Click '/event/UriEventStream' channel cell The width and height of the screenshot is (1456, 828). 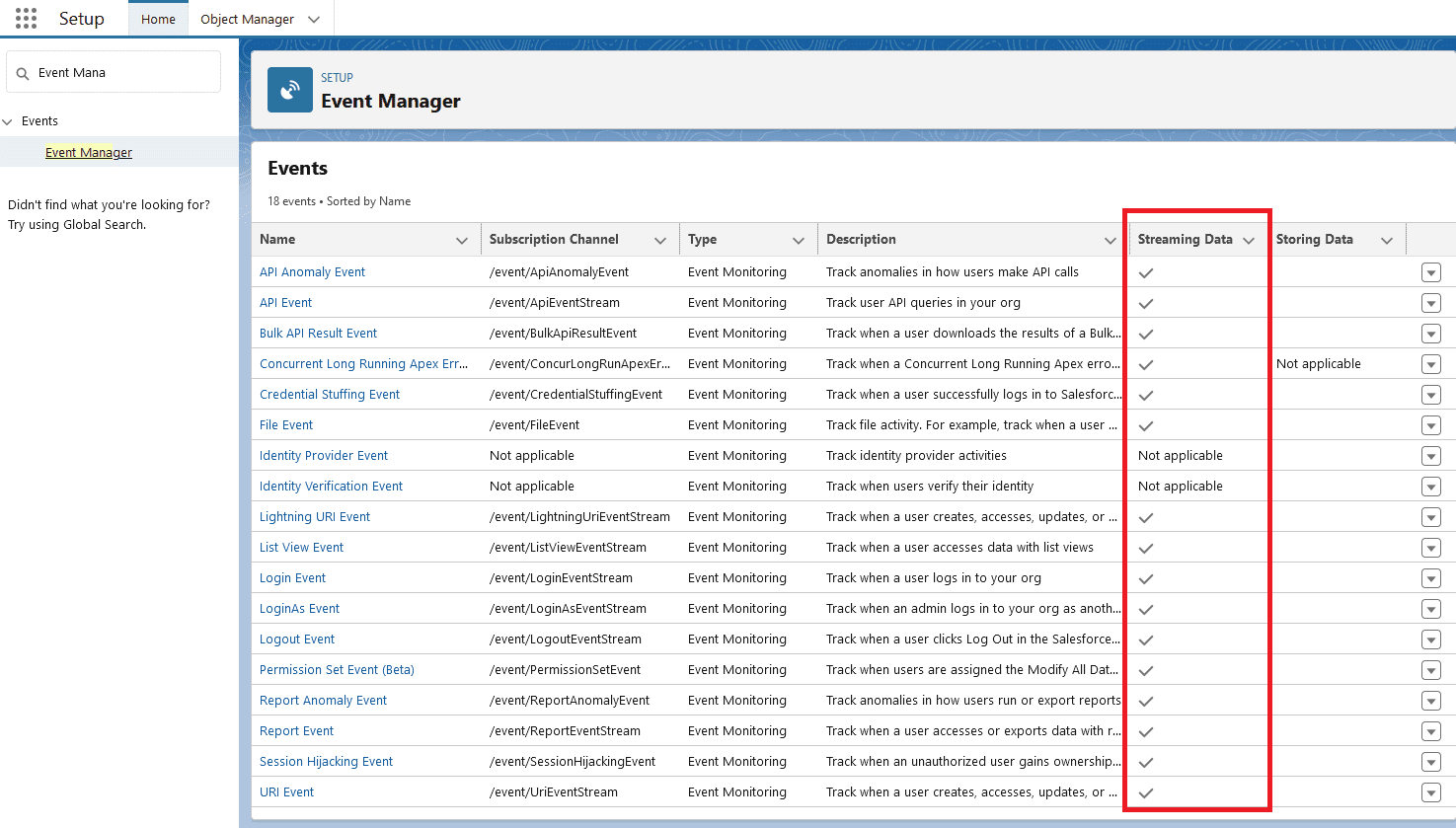pos(553,792)
